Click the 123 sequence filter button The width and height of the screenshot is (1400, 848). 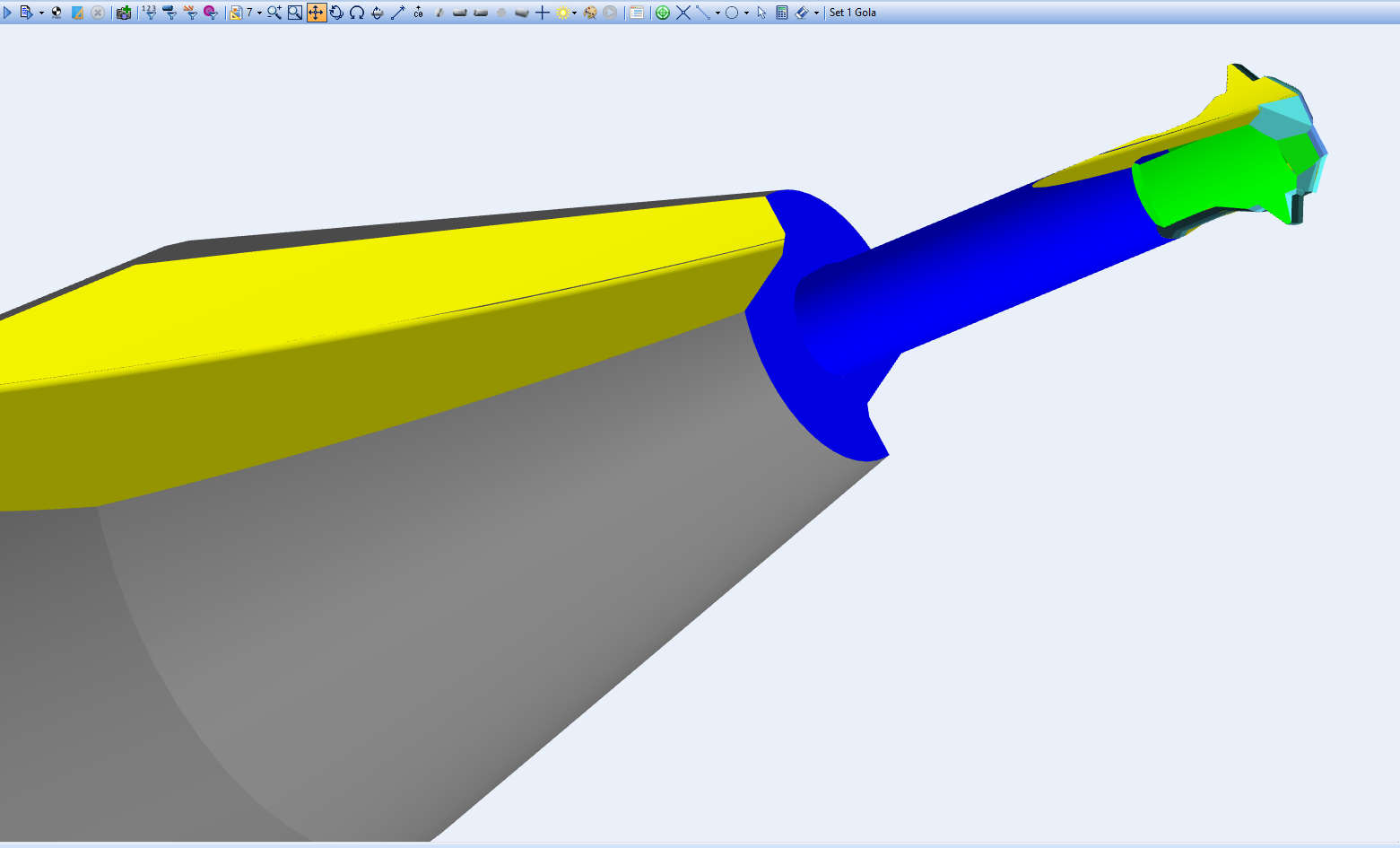tap(149, 13)
